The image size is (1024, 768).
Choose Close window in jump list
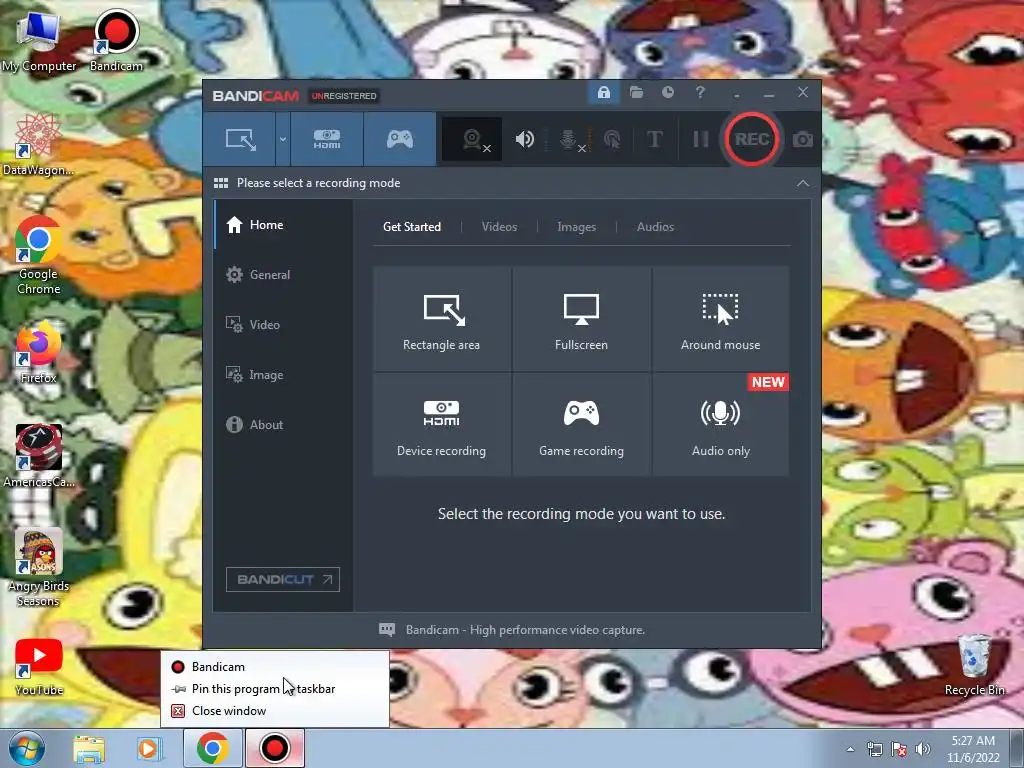[x=275, y=711]
